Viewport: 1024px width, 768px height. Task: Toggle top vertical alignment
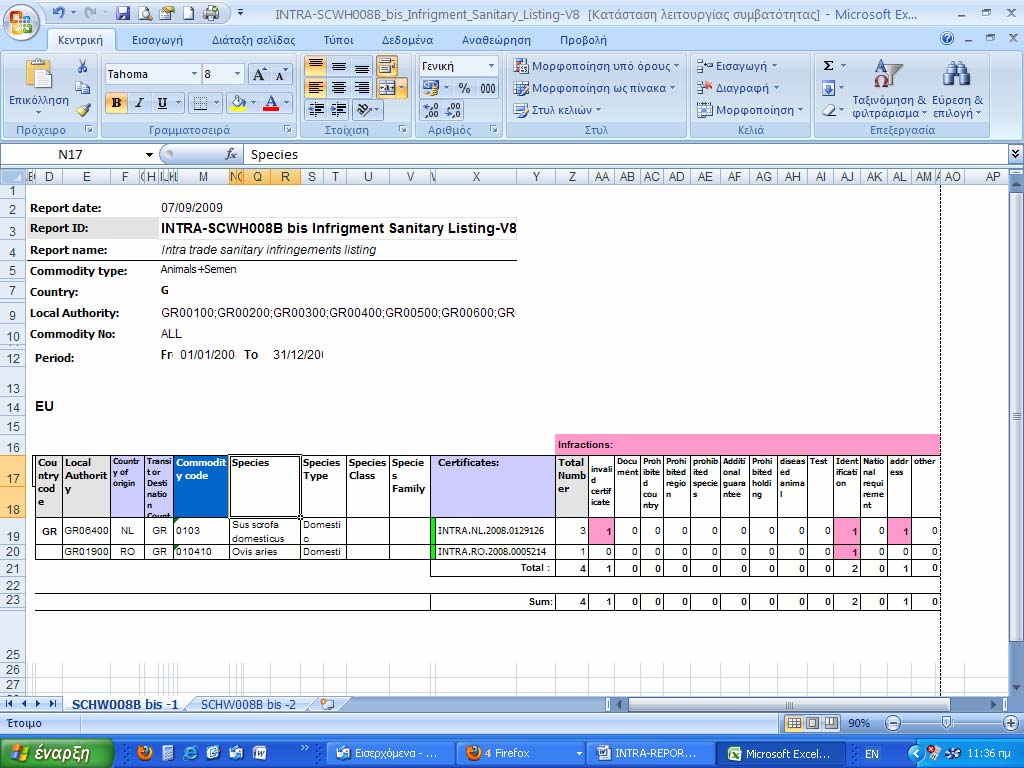(315, 65)
